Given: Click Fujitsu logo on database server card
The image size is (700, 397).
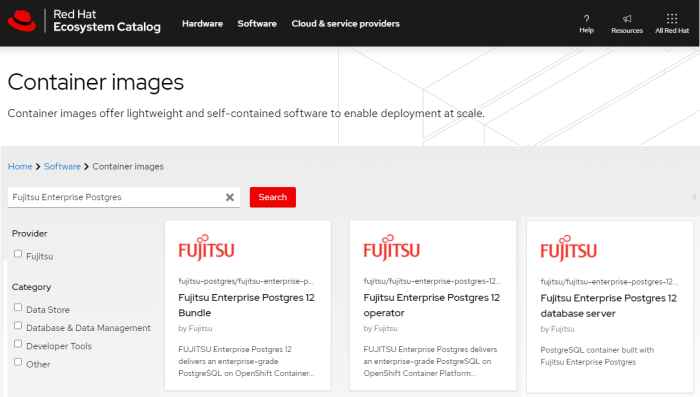Looking at the screenshot, I should tap(568, 248).
